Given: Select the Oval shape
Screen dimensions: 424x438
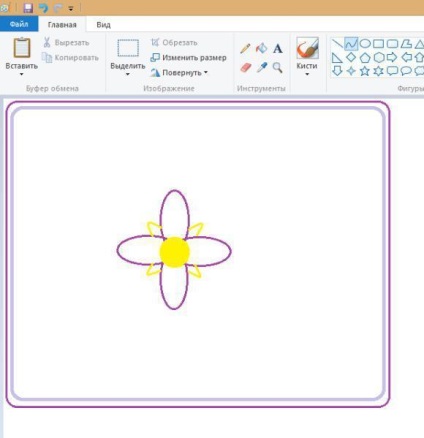Looking at the screenshot, I should (365, 44).
